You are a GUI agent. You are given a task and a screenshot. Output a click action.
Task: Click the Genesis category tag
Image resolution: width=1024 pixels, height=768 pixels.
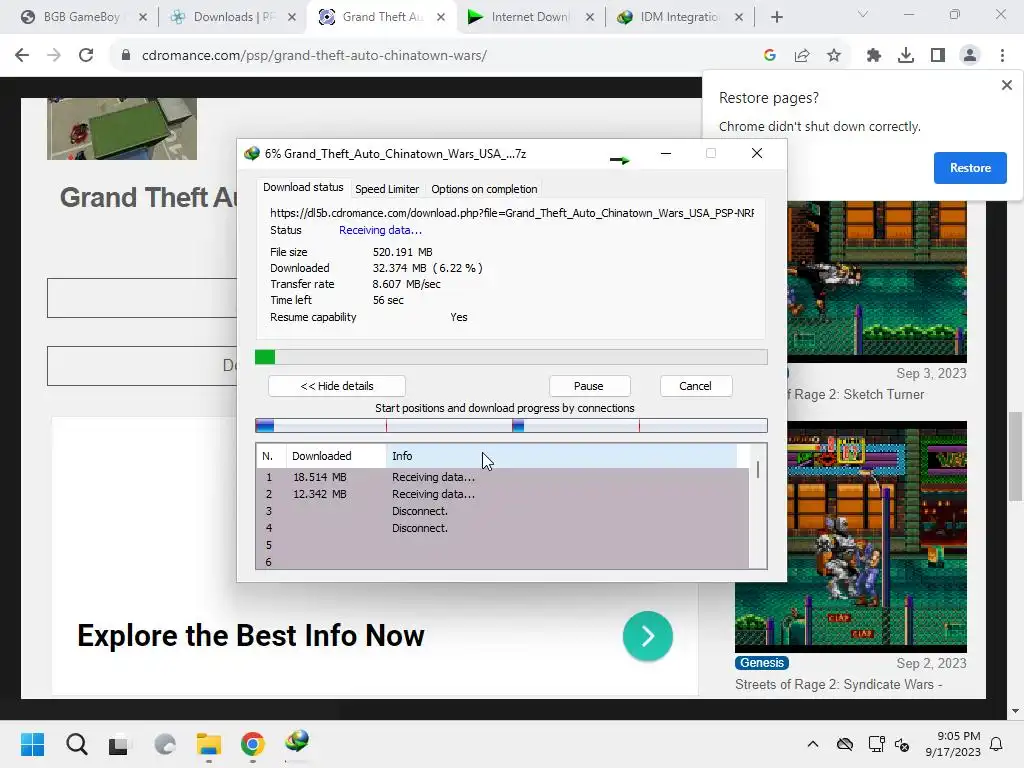(761, 663)
